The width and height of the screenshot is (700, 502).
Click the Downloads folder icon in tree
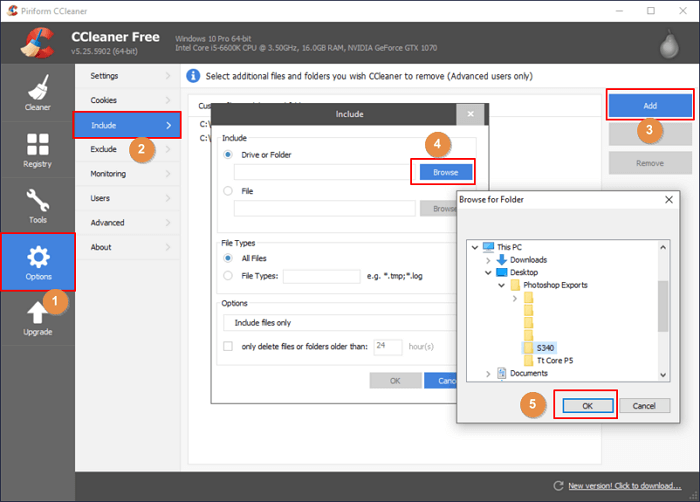[502, 259]
